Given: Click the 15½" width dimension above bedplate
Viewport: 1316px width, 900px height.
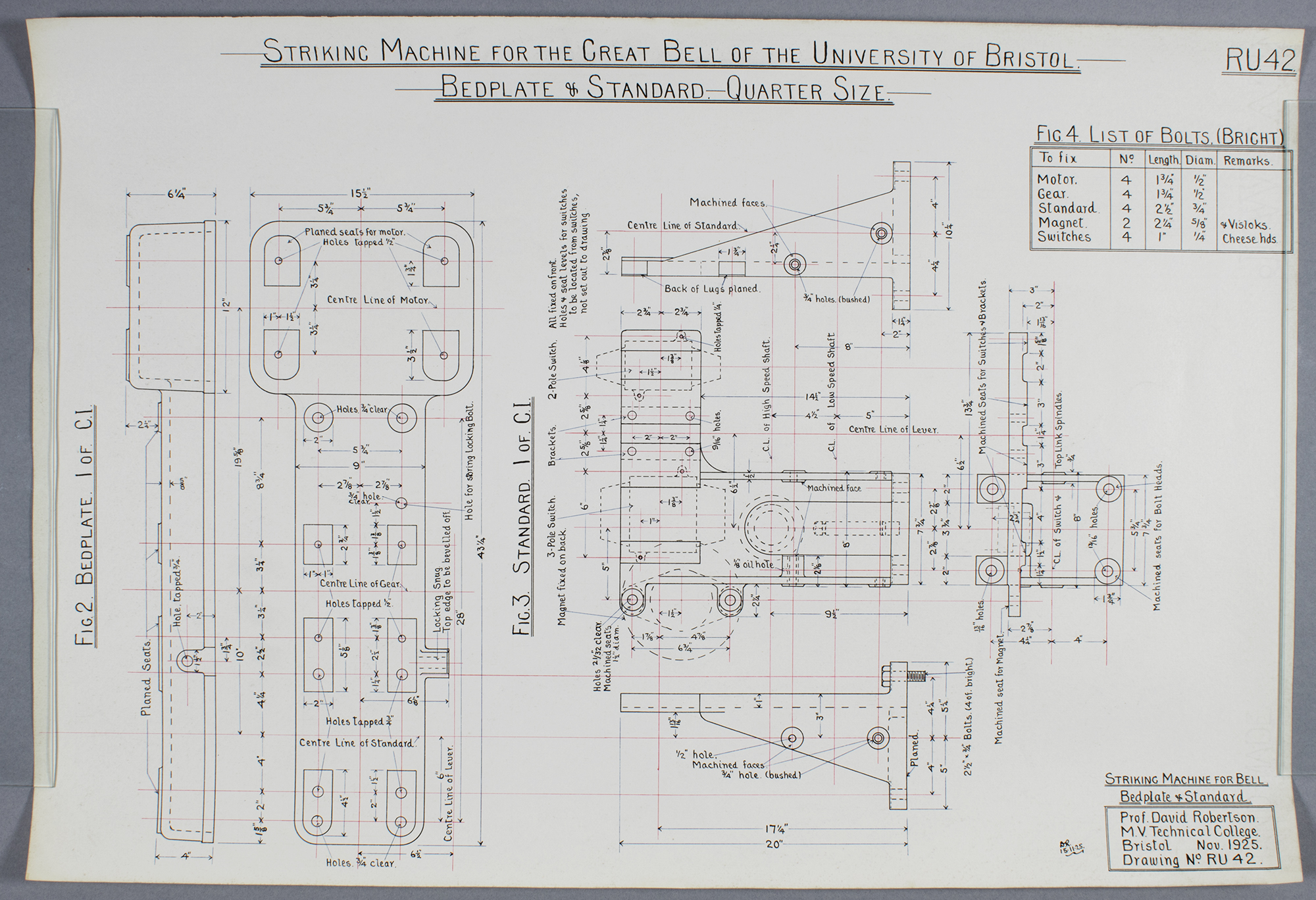Looking at the screenshot, I should 361,194.
